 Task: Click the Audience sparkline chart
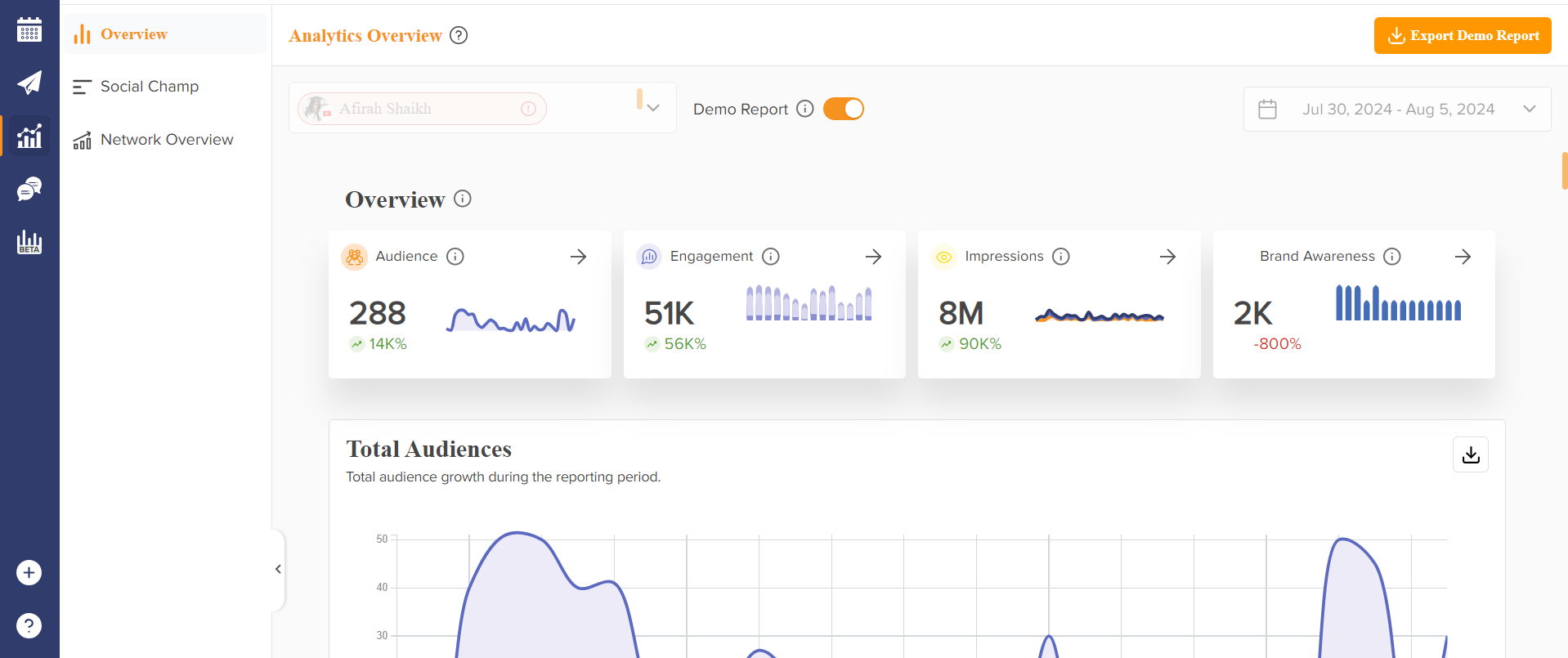click(x=511, y=320)
